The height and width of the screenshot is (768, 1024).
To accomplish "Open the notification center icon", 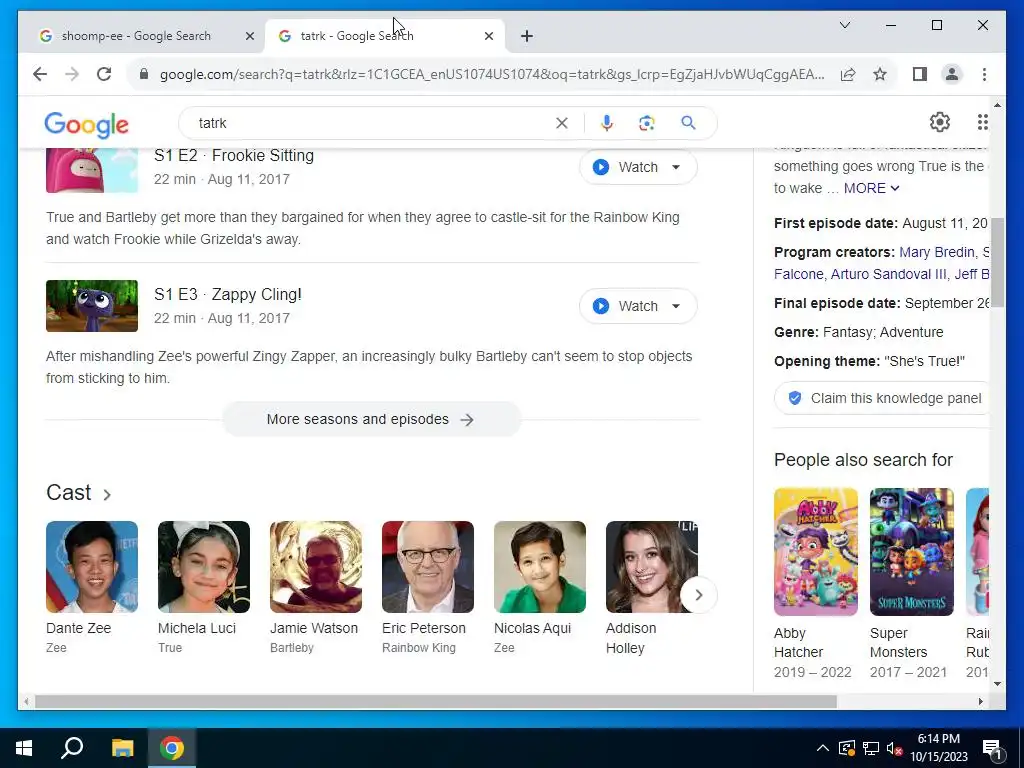I will click(x=993, y=750).
